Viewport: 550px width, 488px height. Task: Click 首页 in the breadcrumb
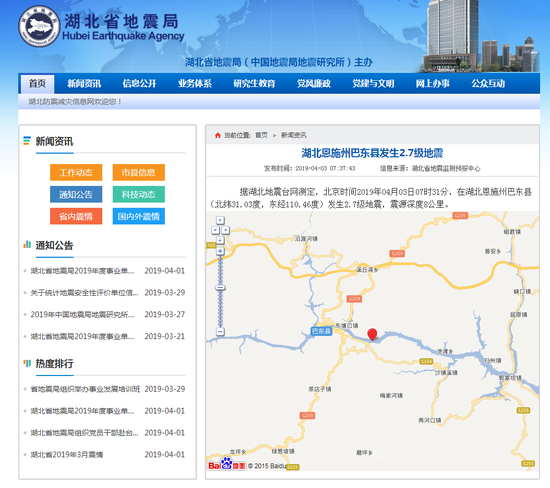click(x=261, y=135)
